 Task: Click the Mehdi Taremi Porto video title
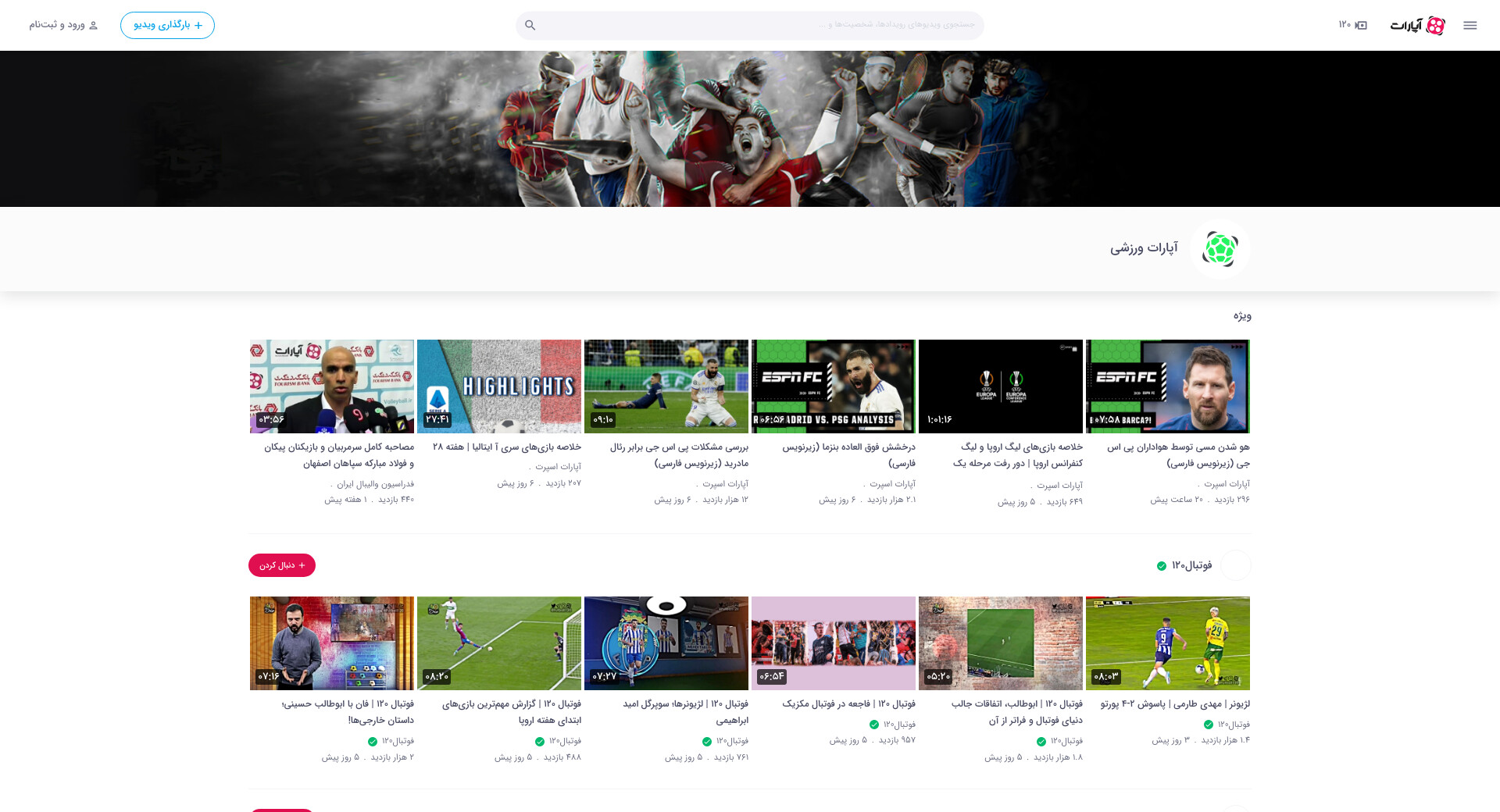[1175, 703]
